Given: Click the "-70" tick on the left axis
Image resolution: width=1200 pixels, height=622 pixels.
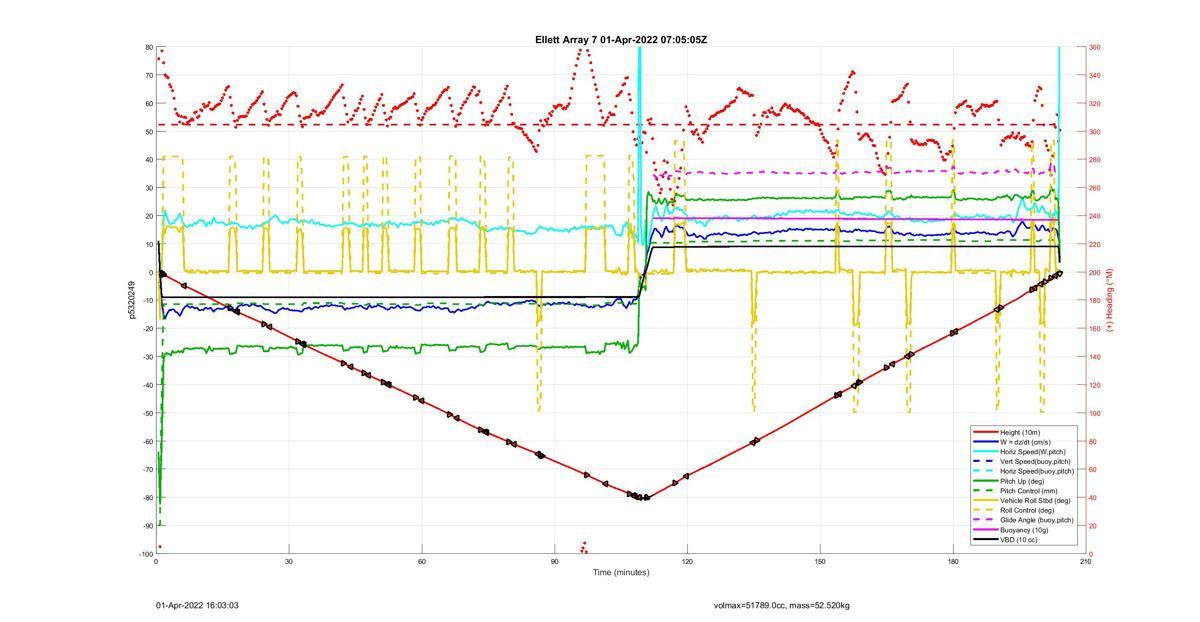Looking at the screenshot, I should [148, 470].
